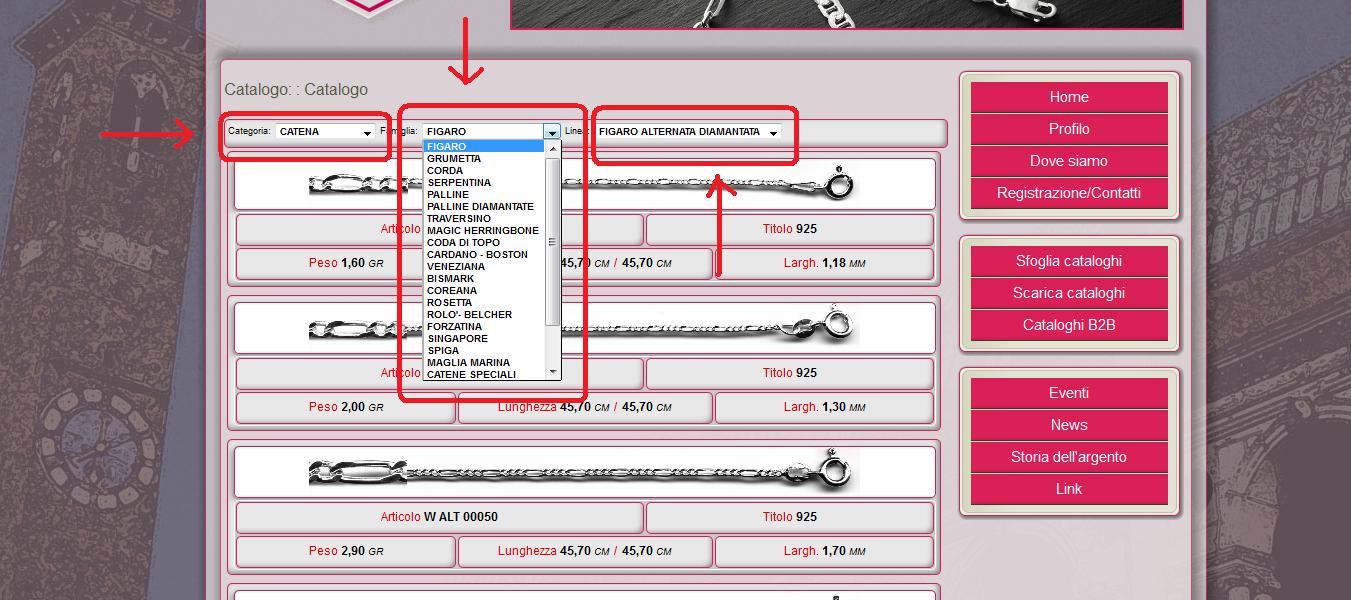Open the Profilo page
The height and width of the screenshot is (600, 1351).
coord(1069,129)
